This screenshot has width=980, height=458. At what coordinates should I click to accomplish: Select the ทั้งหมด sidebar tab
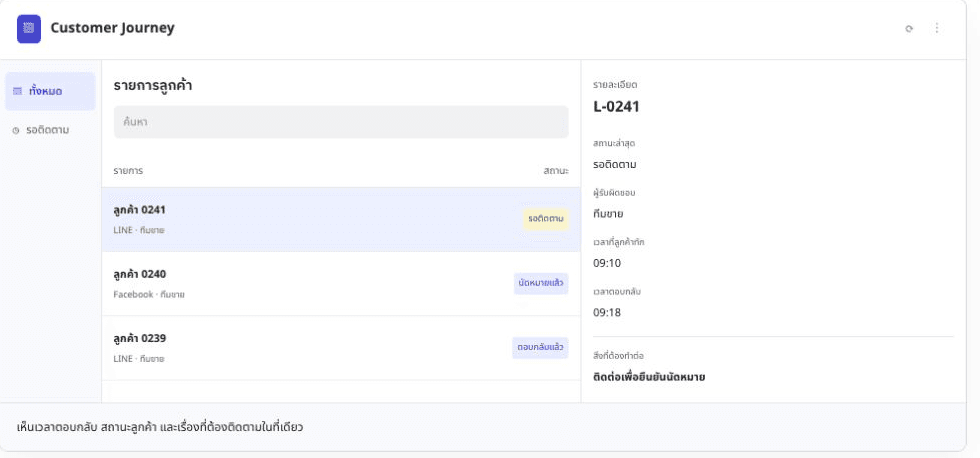(x=50, y=91)
